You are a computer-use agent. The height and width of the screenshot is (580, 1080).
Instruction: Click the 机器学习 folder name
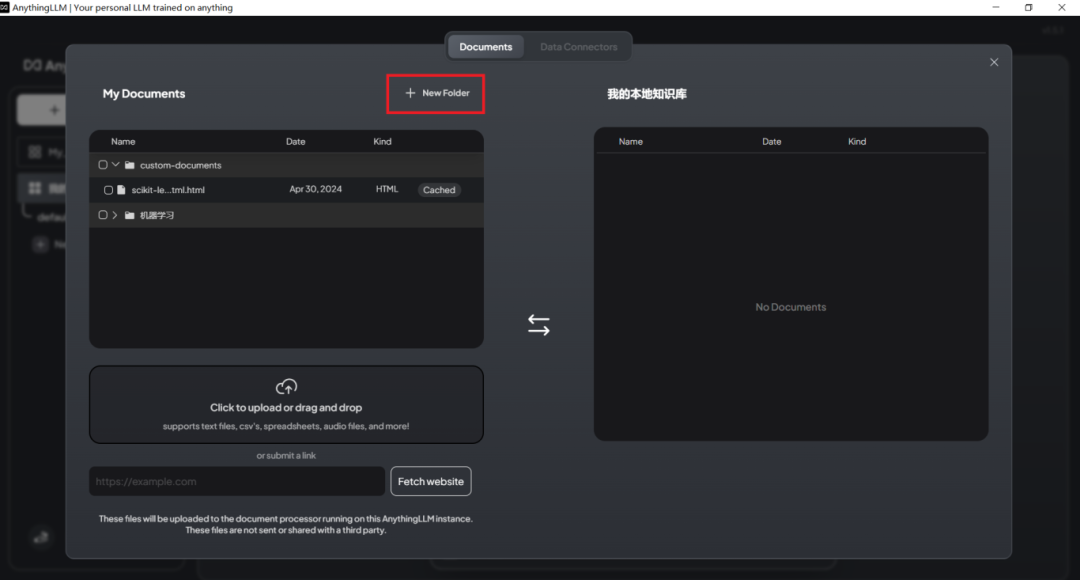pos(157,216)
